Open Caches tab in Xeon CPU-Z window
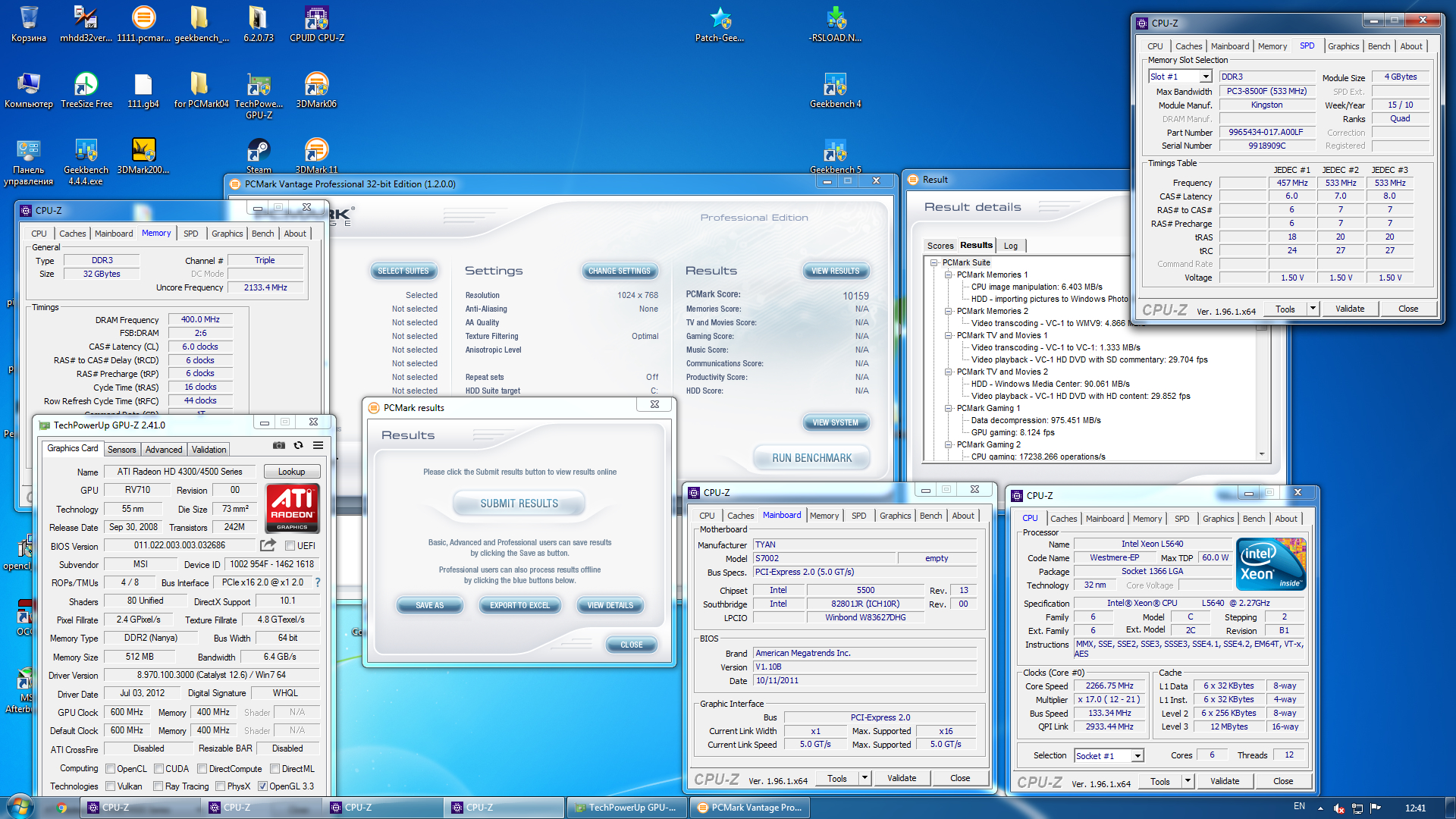The width and height of the screenshot is (1456, 819). pyautogui.click(x=1063, y=519)
